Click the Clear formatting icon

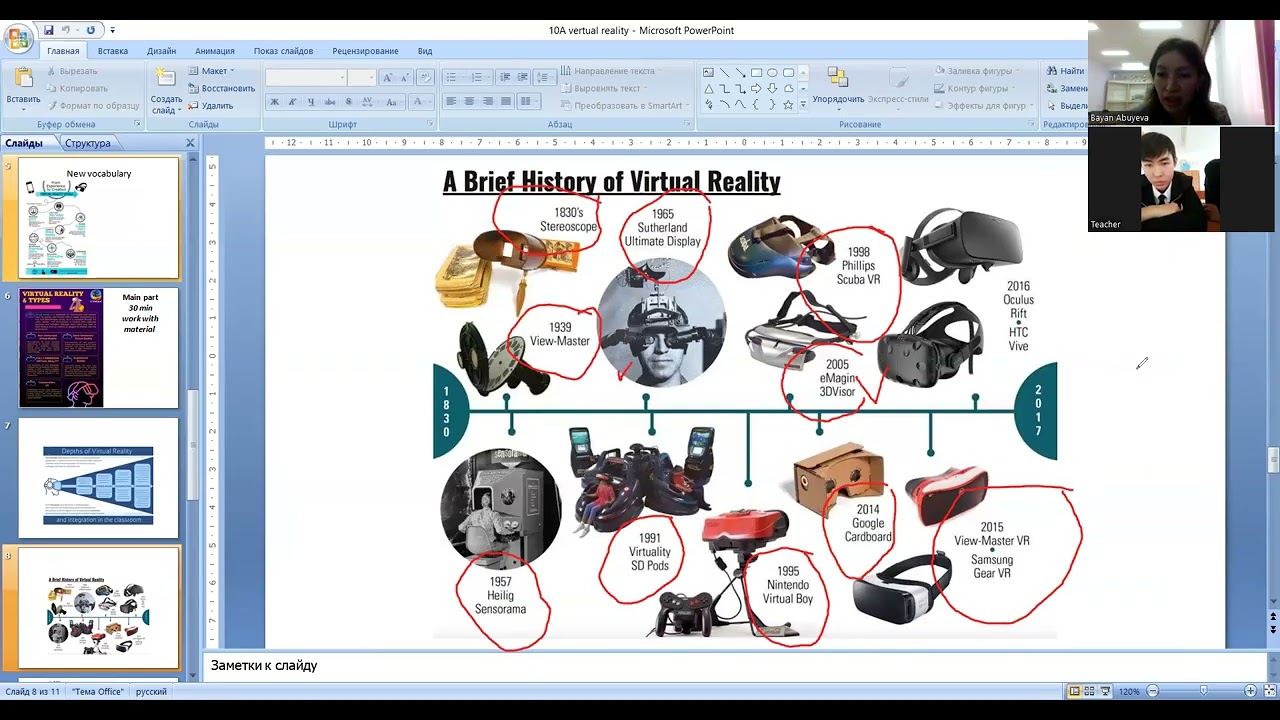pyautogui.click(x=425, y=78)
